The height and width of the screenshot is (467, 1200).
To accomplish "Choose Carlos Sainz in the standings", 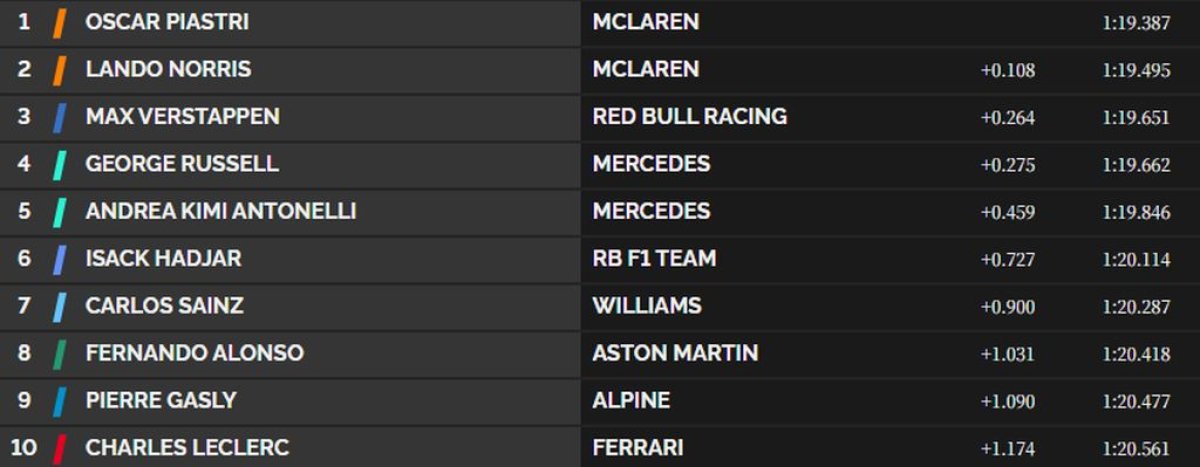I will point(164,306).
